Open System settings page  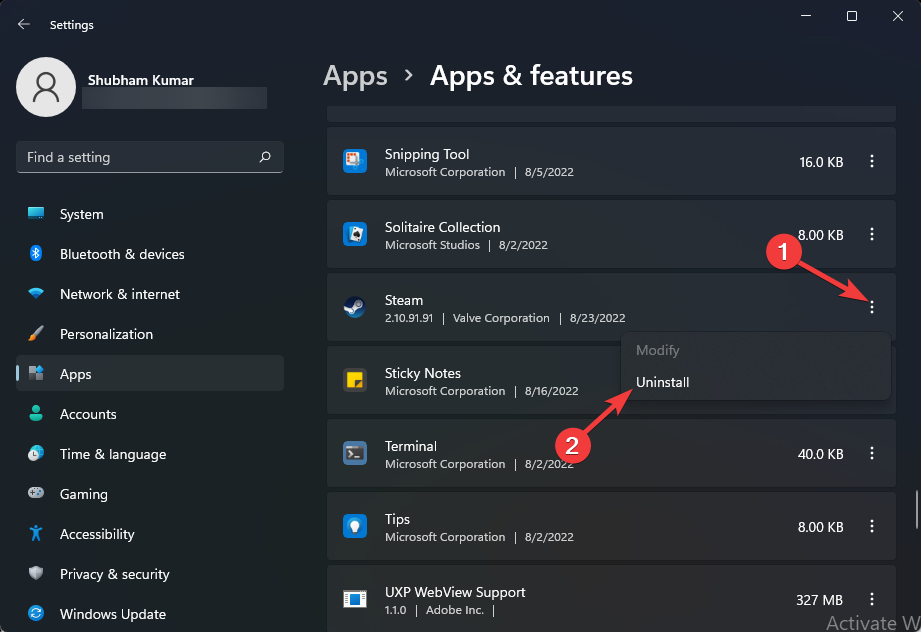150,214
